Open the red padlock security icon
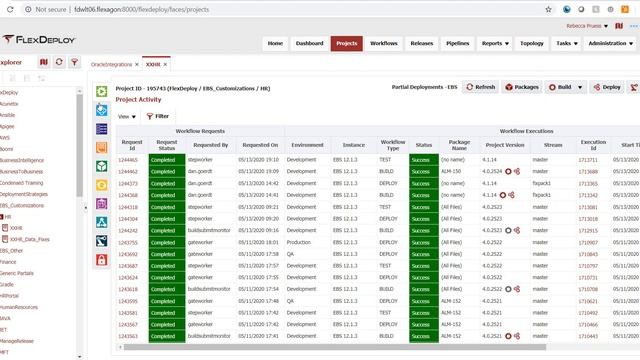This screenshot has width=640, height=360. click(x=102, y=260)
